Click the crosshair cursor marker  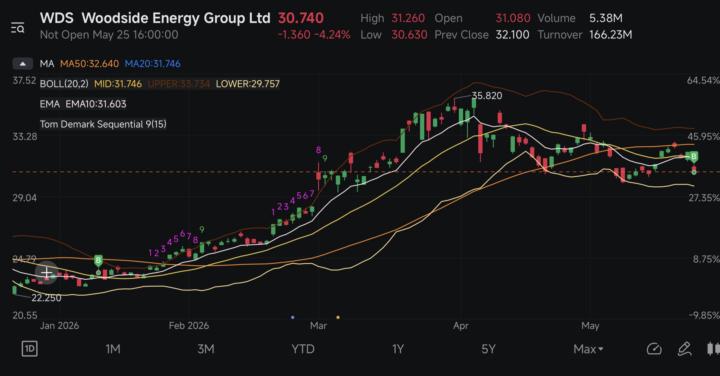46,273
